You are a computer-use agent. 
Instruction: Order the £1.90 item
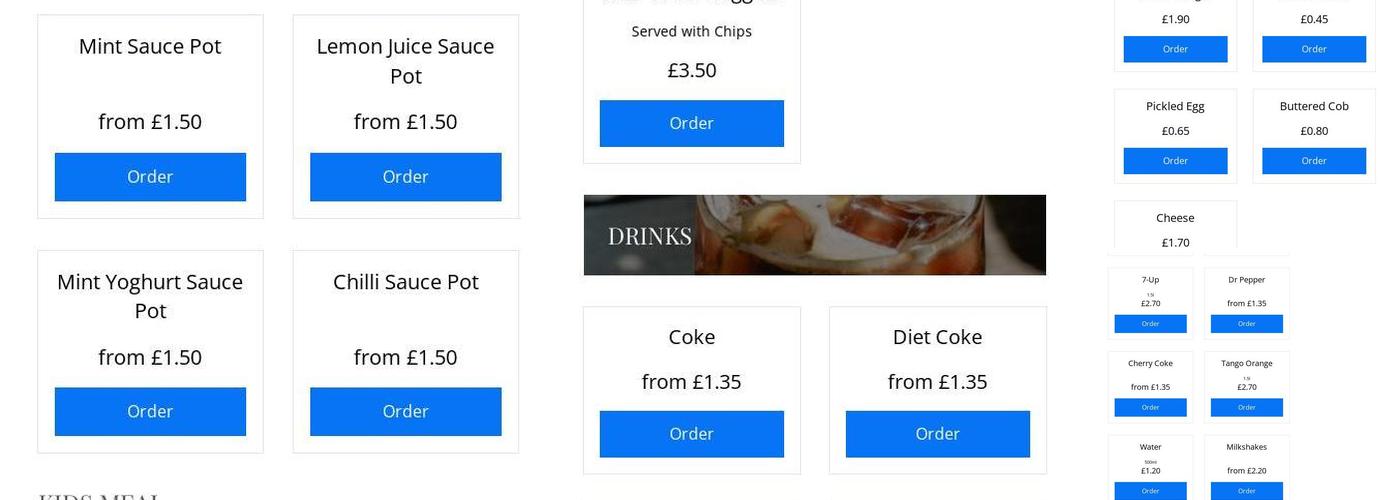1175,49
